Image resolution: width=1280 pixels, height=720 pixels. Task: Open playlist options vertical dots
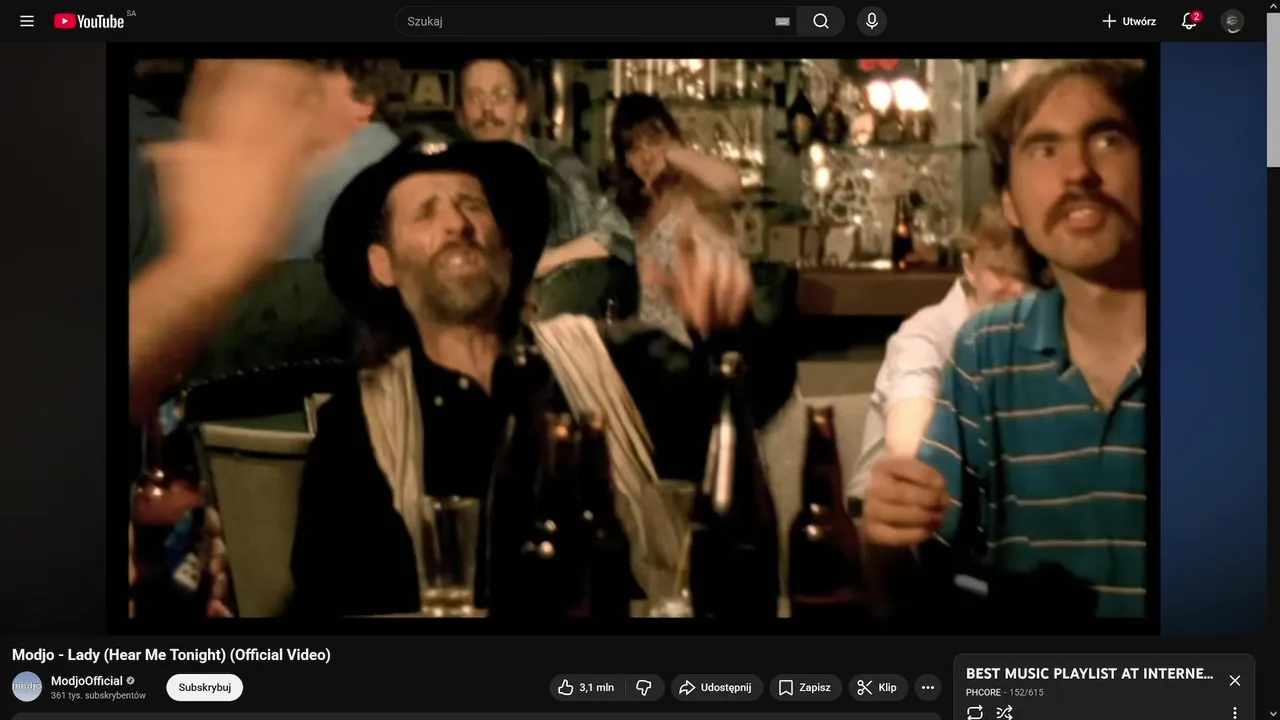(1234, 713)
